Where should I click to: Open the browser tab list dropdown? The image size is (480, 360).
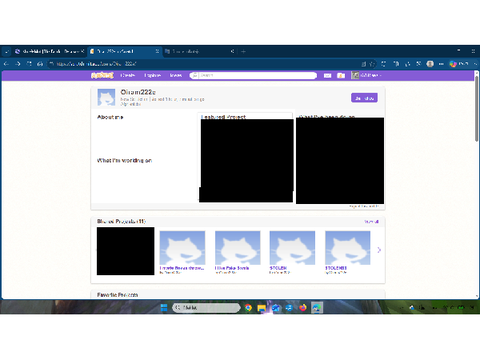(7, 51)
